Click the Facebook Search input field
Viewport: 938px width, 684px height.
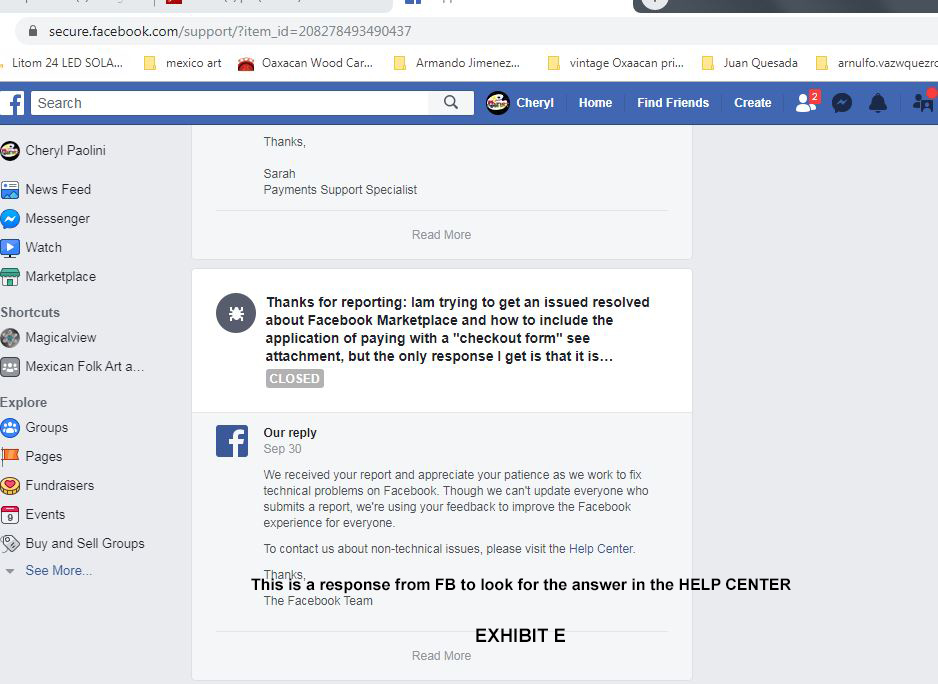point(230,103)
